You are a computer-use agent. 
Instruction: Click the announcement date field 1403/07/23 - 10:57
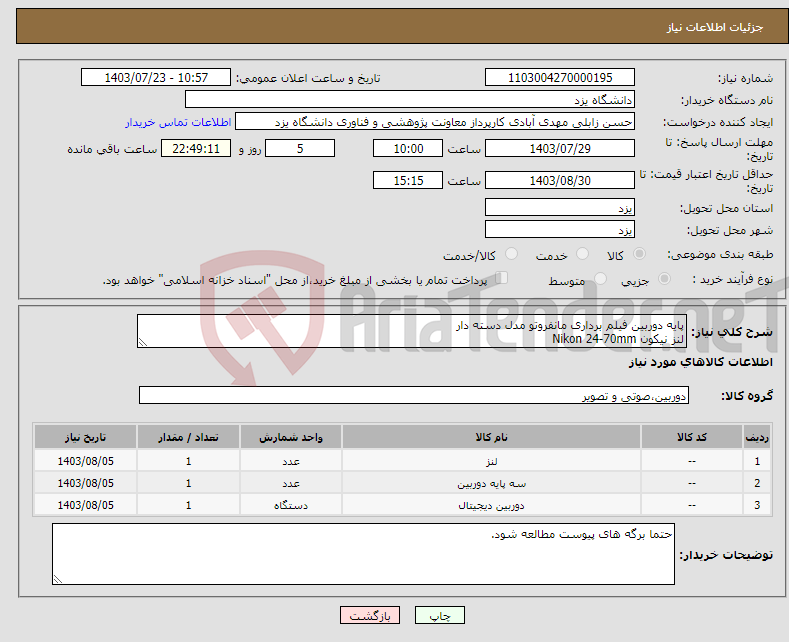pos(155,77)
